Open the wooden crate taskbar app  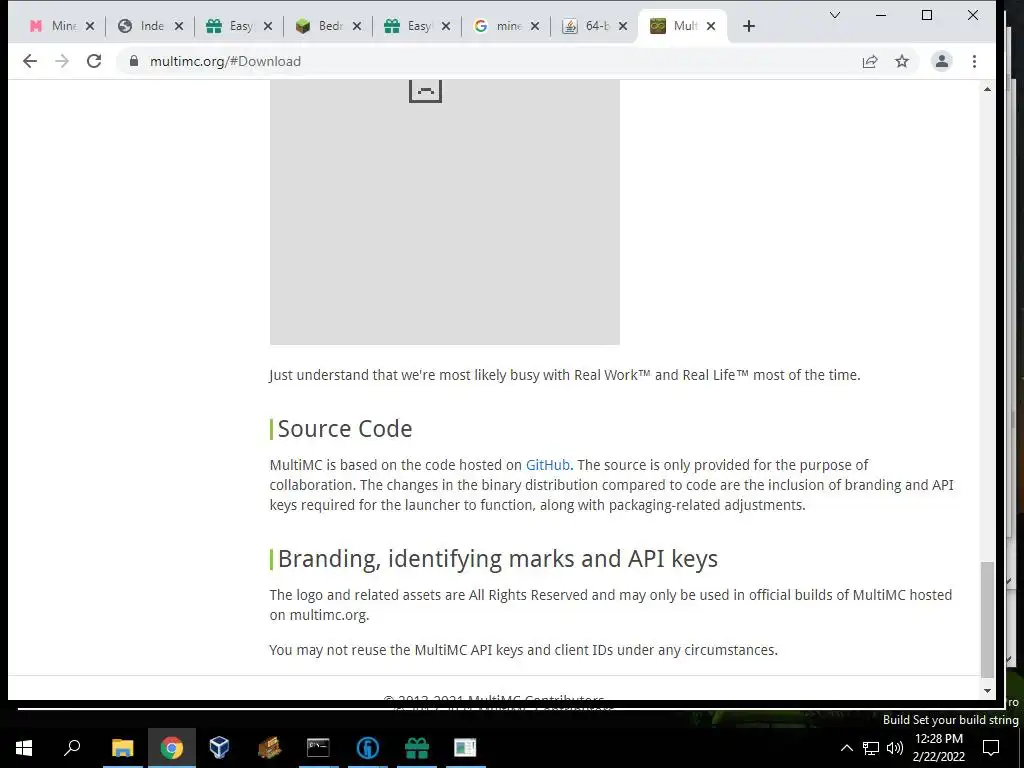(269, 748)
